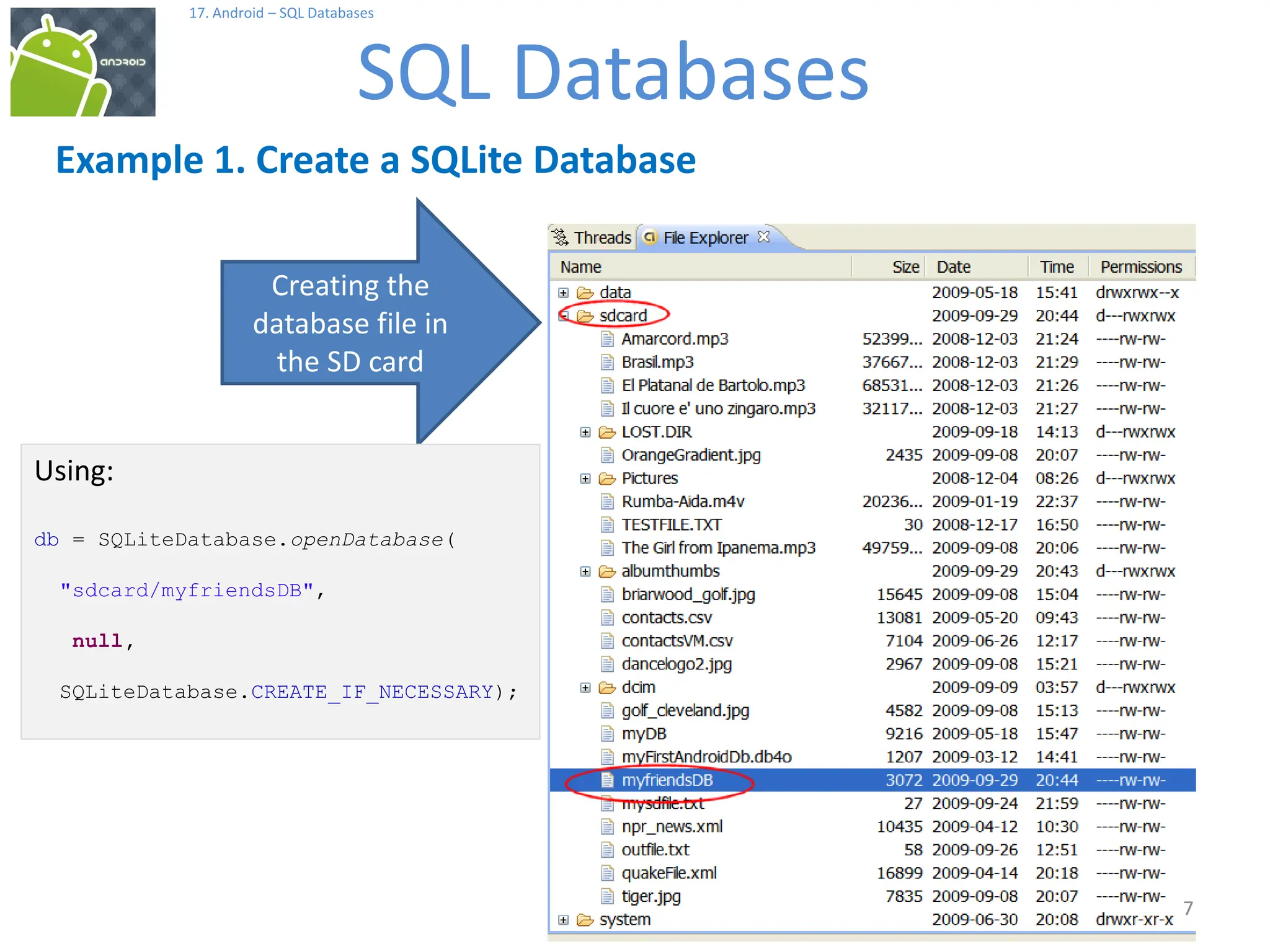The height and width of the screenshot is (952, 1270).
Task: Select the system folder name
Action: pyautogui.click(x=625, y=920)
